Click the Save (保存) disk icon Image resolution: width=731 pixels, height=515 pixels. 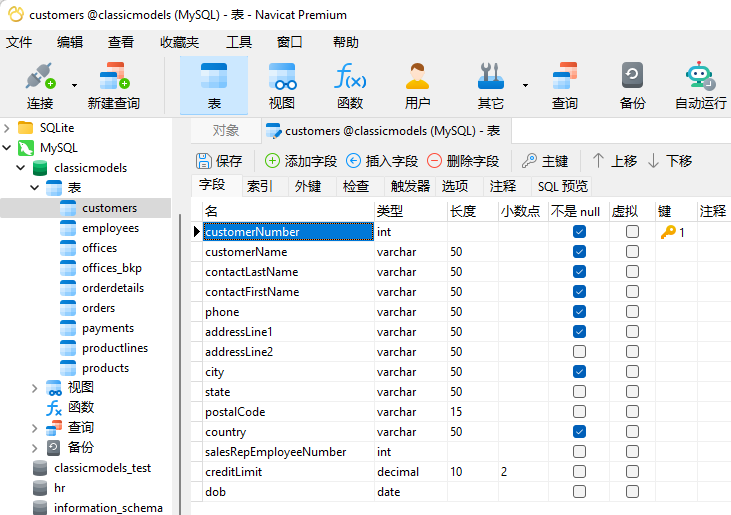click(203, 161)
